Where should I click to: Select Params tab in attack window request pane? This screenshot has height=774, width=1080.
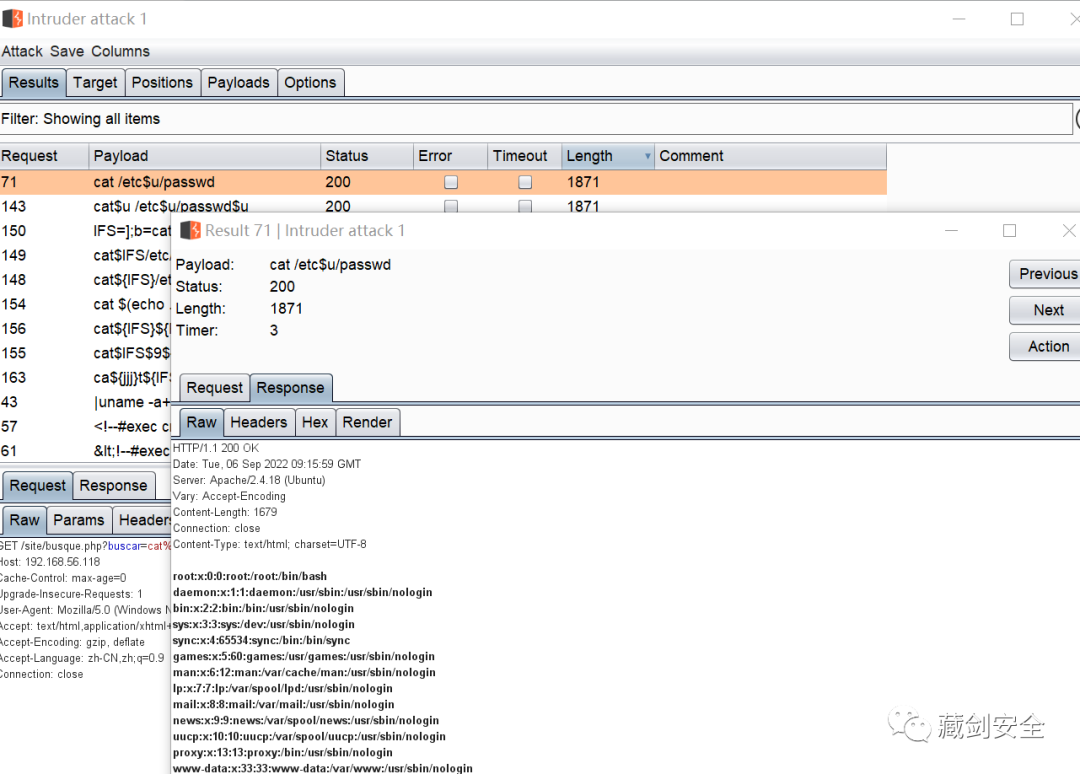79,520
